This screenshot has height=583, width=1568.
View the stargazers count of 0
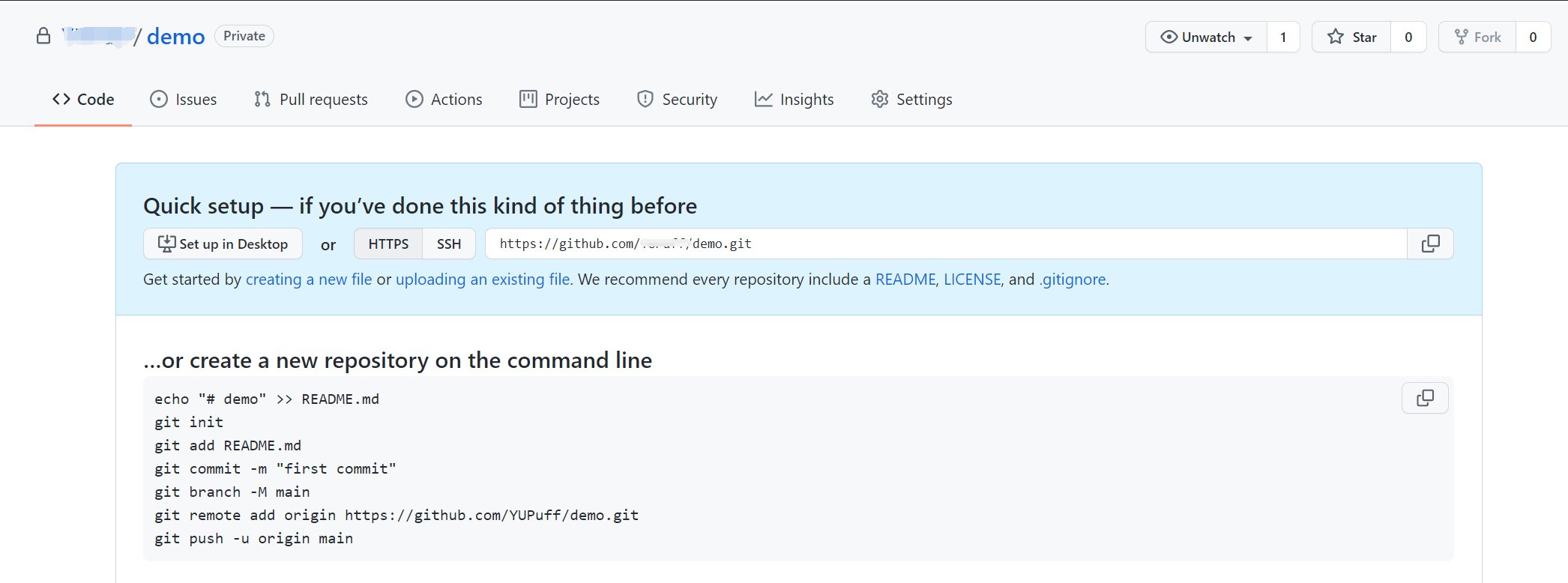(x=1408, y=37)
